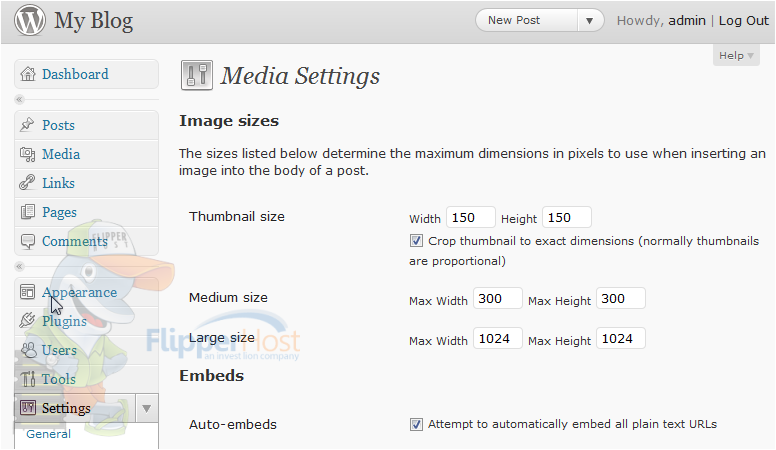The height and width of the screenshot is (450, 776).
Task: Click the Log Out link
Action: 743,21
